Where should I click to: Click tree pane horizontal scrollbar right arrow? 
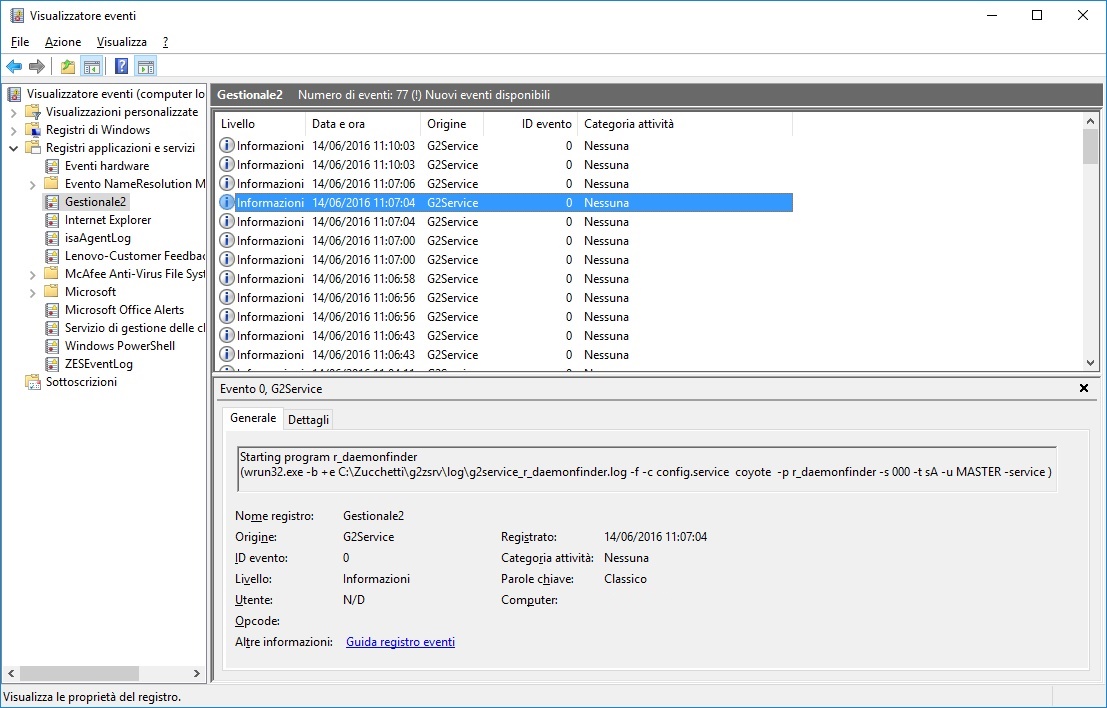196,673
